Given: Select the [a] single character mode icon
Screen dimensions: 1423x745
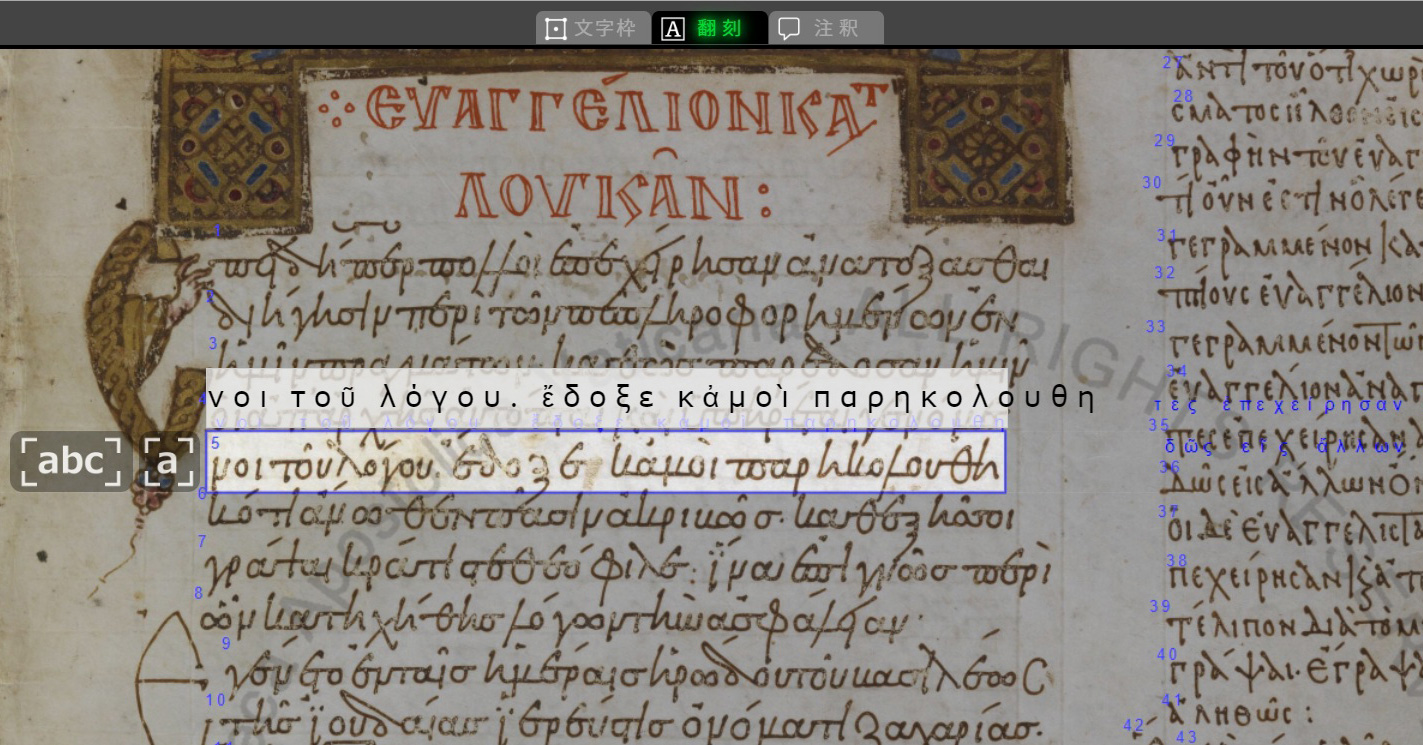Looking at the screenshot, I should pyautogui.click(x=168, y=460).
